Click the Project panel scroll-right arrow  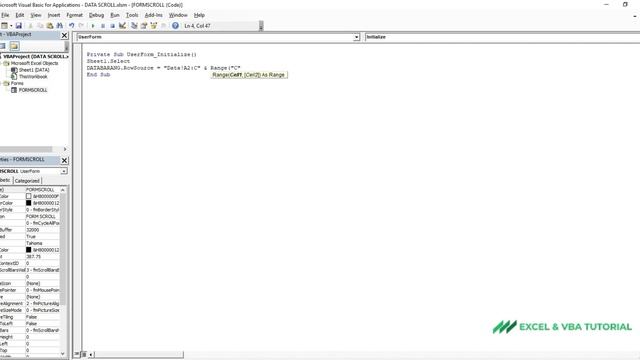tap(65, 149)
